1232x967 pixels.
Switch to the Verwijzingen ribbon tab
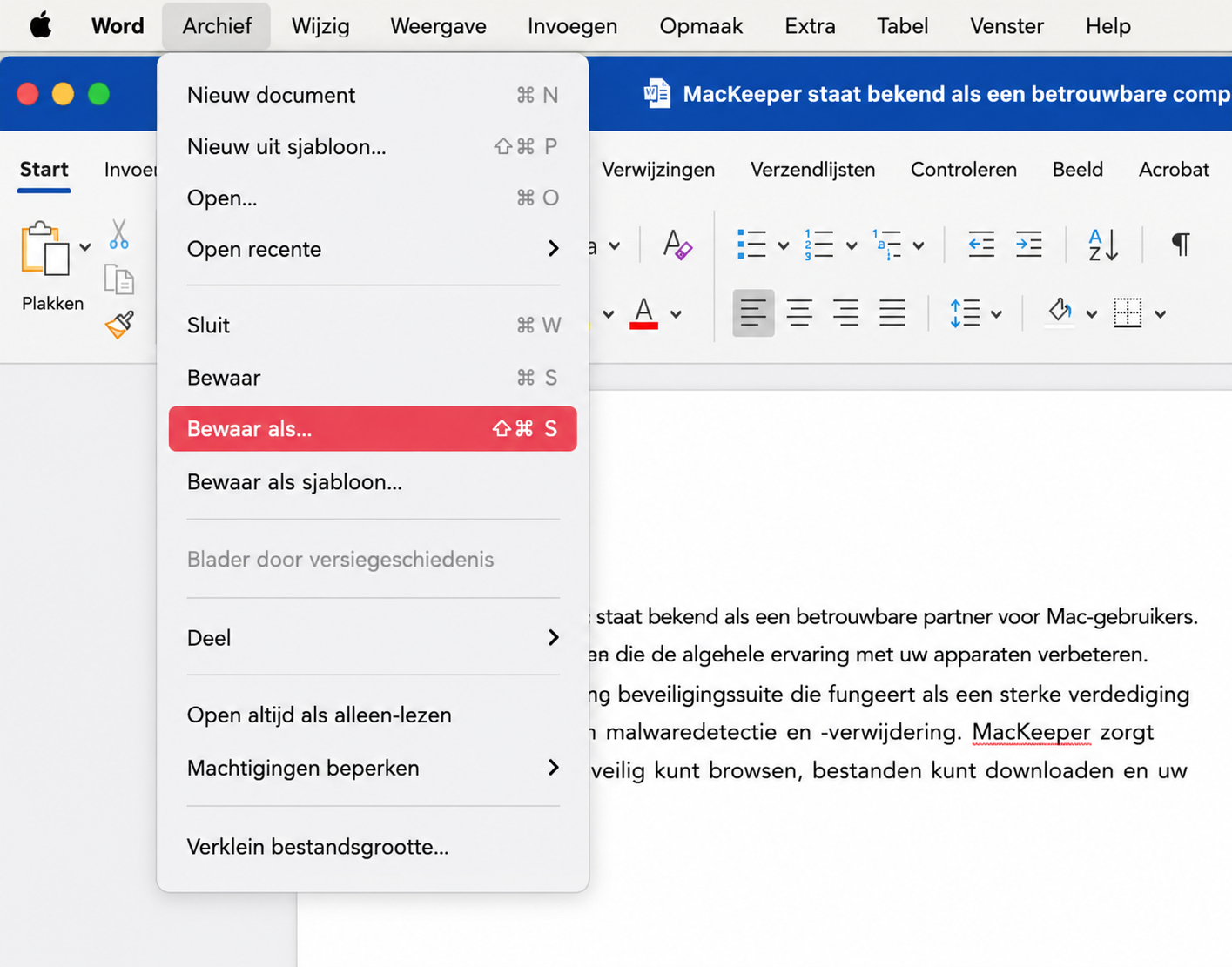tap(658, 170)
